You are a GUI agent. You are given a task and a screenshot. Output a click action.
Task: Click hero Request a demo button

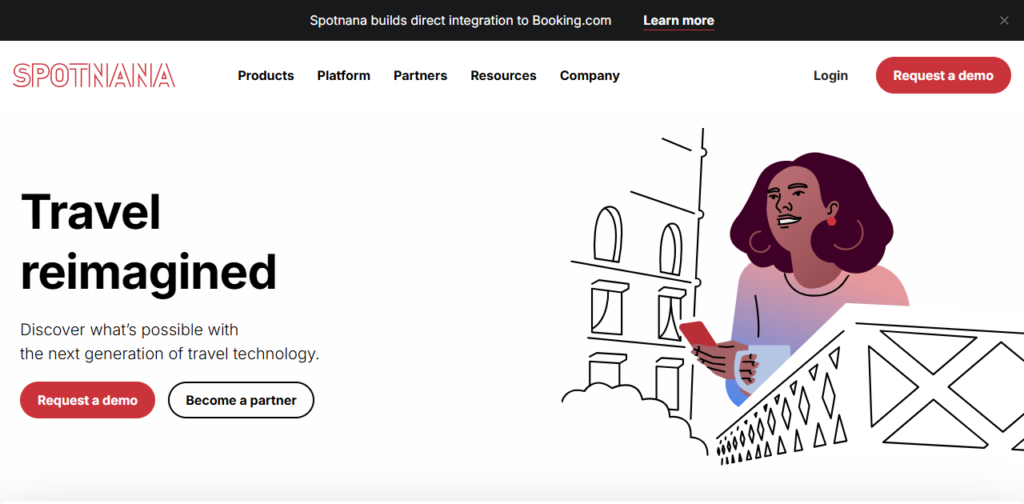pos(88,400)
